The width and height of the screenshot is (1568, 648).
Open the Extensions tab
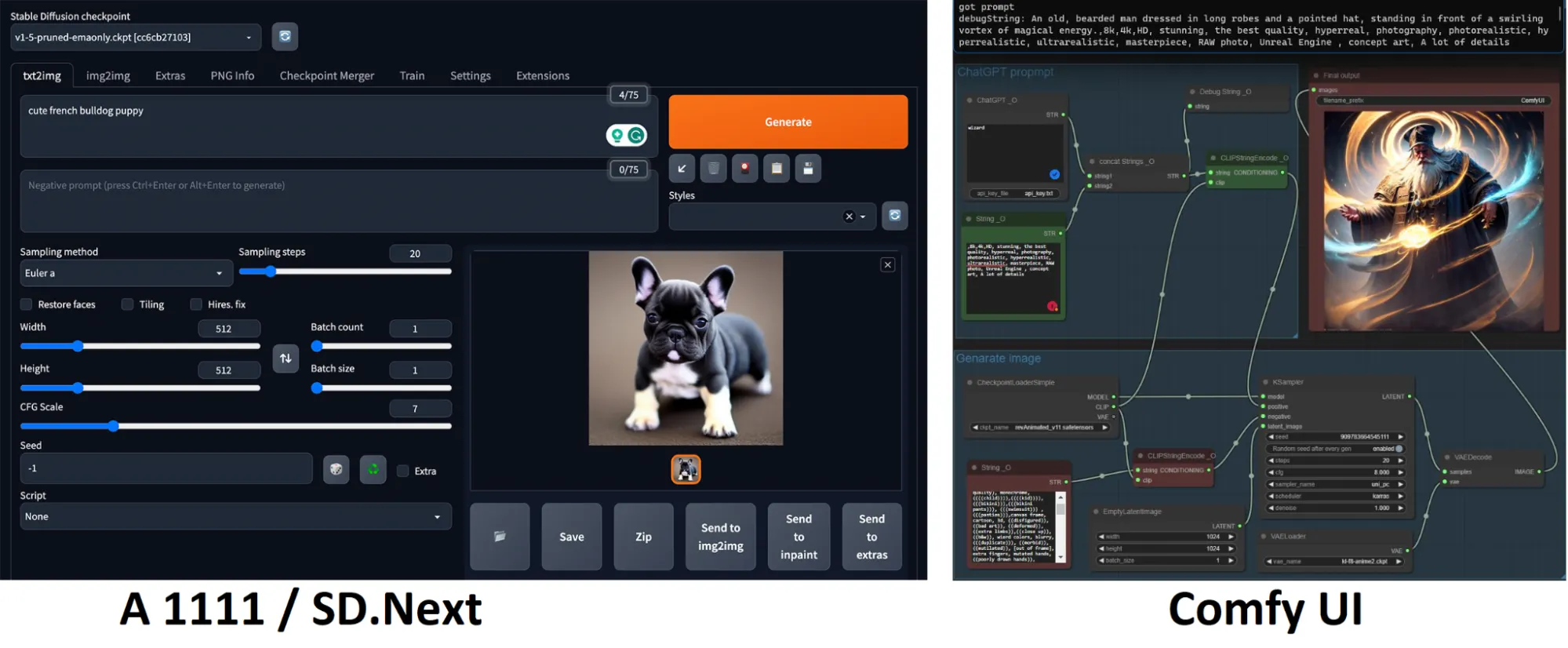click(543, 75)
